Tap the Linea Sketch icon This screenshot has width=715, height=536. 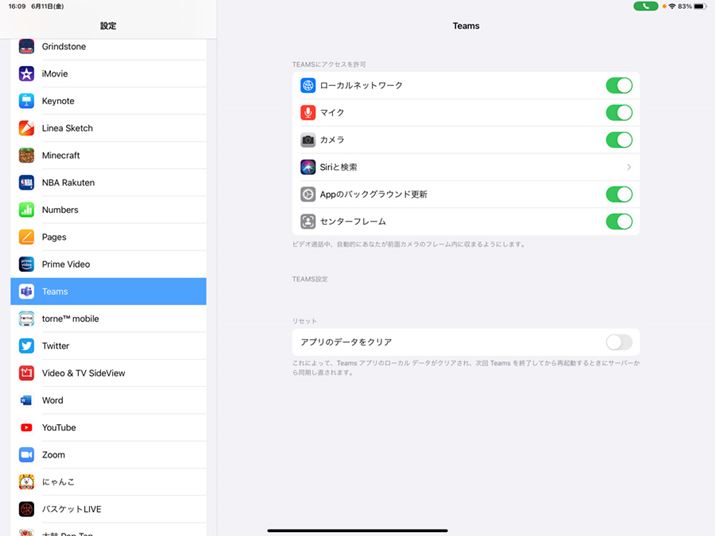(26, 128)
